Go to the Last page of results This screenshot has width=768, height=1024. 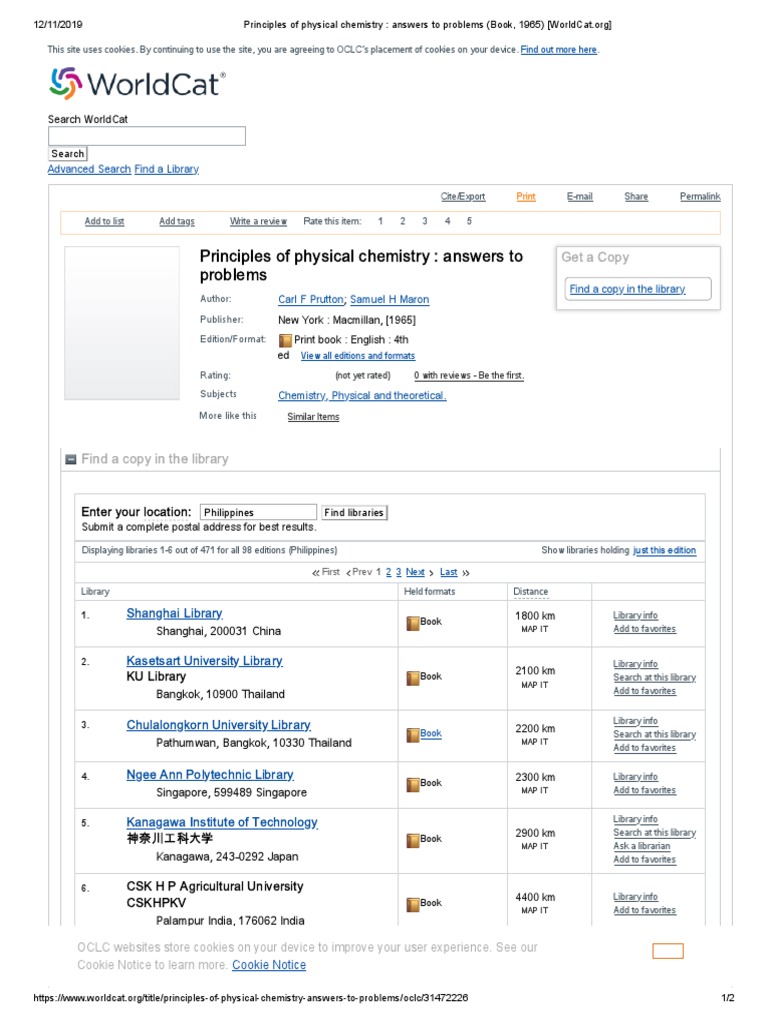(x=449, y=572)
